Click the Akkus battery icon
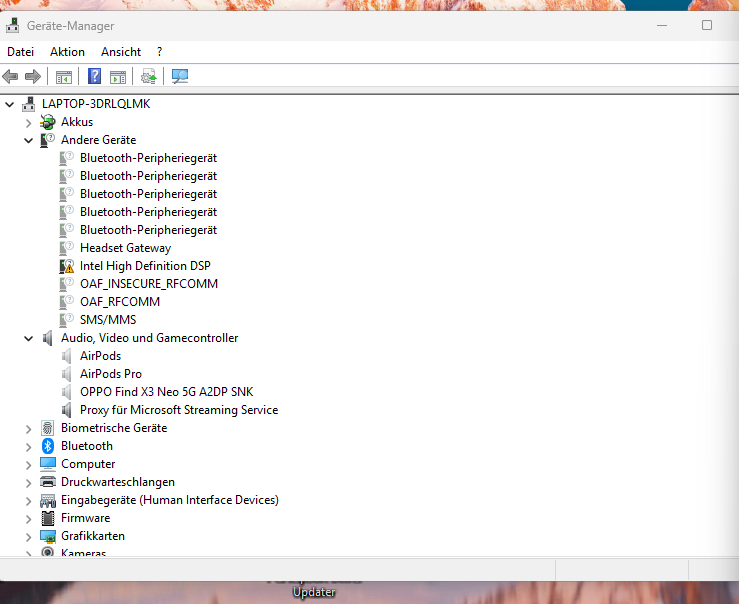The image size is (739, 604). tap(48, 122)
